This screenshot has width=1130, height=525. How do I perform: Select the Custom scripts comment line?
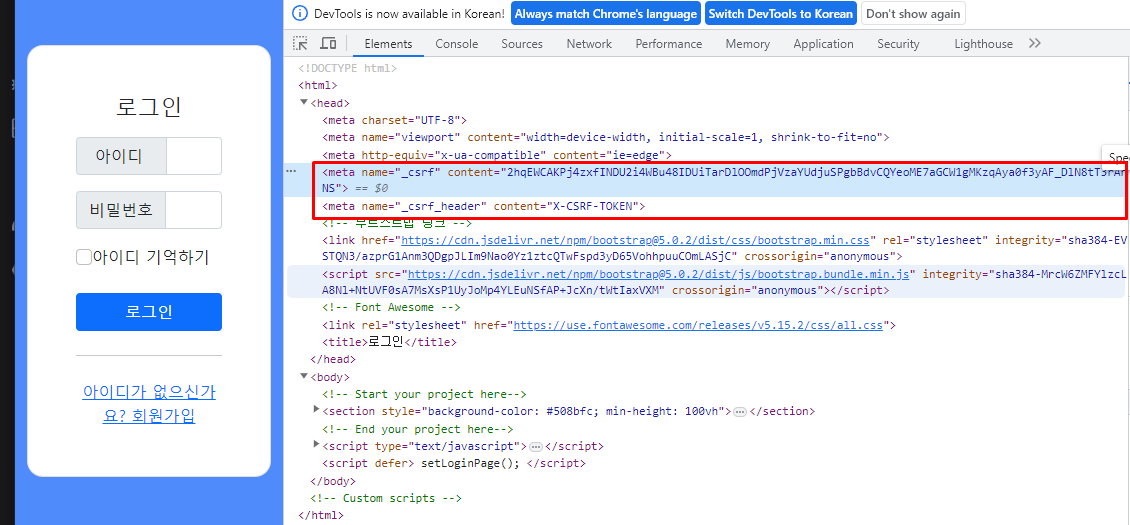click(x=386, y=498)
